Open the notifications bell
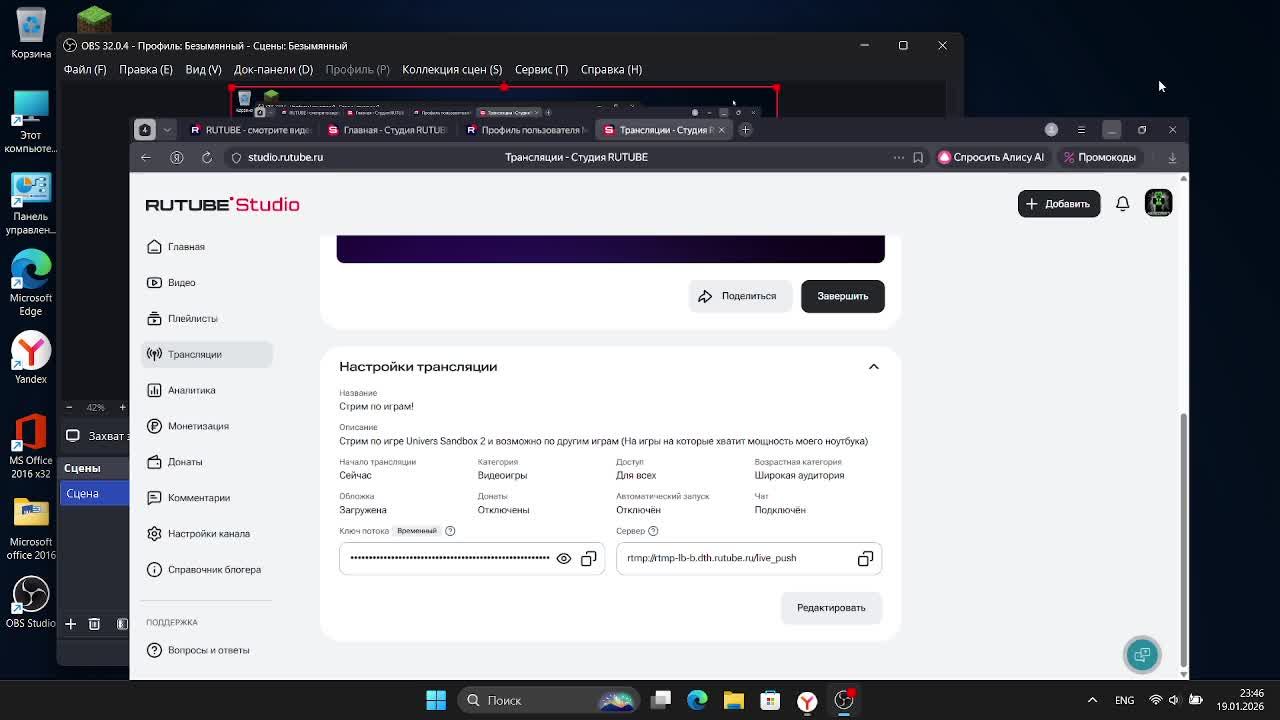Viewport: 1280px width, 720px height. 1123,204
